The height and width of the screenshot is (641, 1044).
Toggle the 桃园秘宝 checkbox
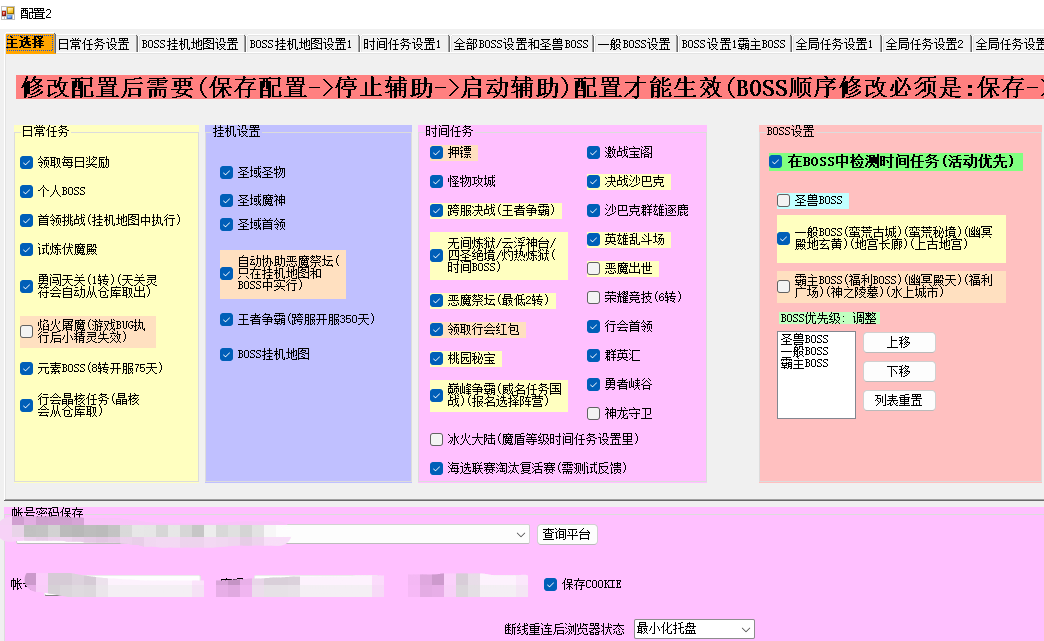point(436,359)
